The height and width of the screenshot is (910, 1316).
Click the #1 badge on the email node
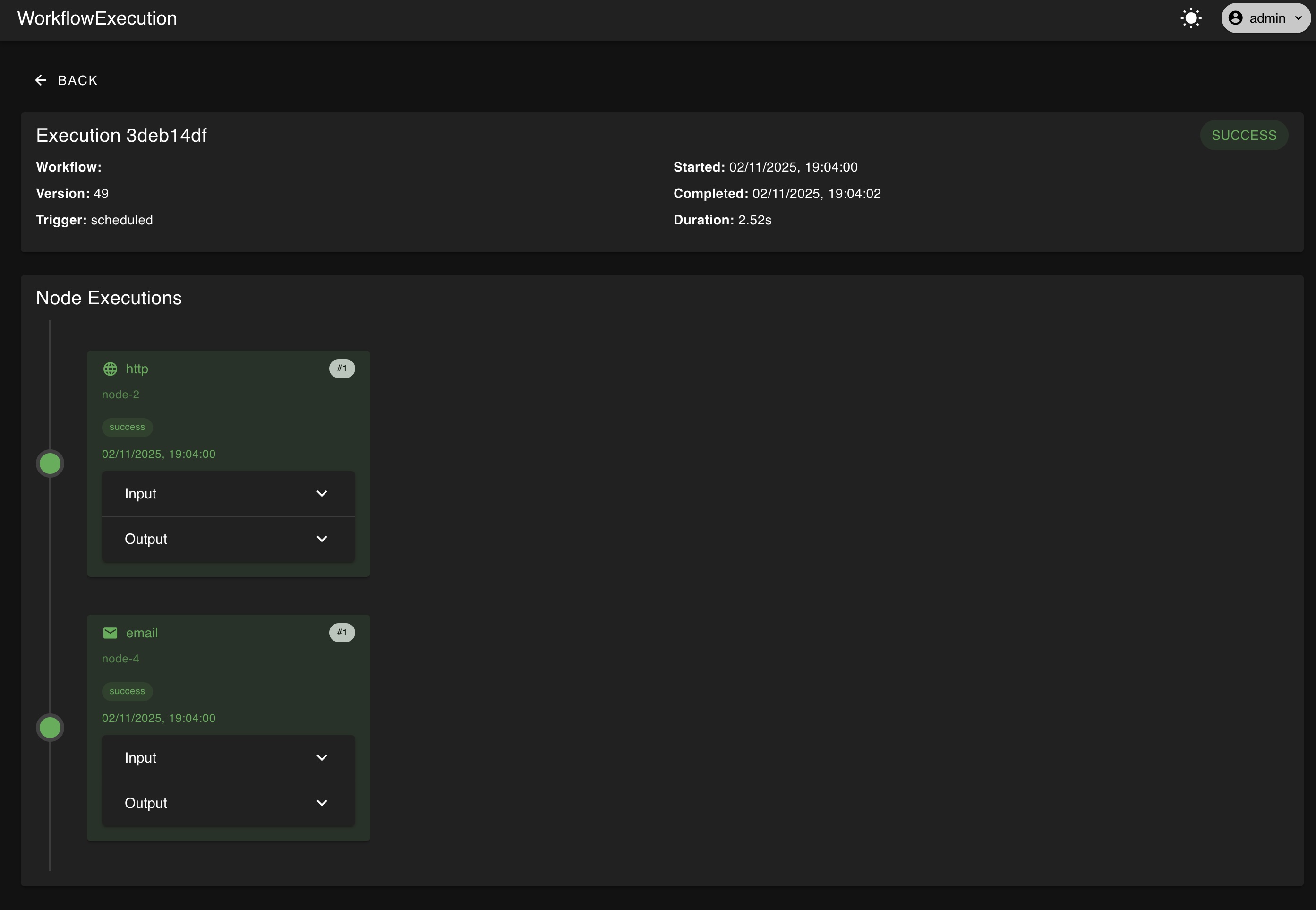coord(342,632)
